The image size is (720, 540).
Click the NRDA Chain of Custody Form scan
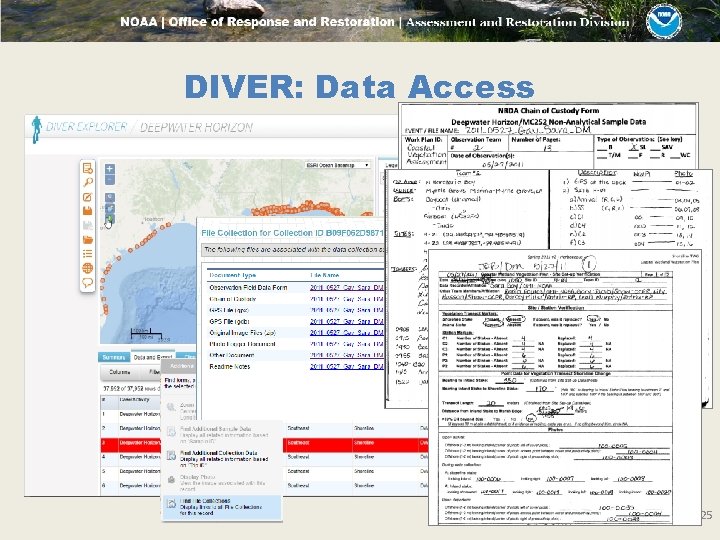pyautogui.click(x=548, y=135)
